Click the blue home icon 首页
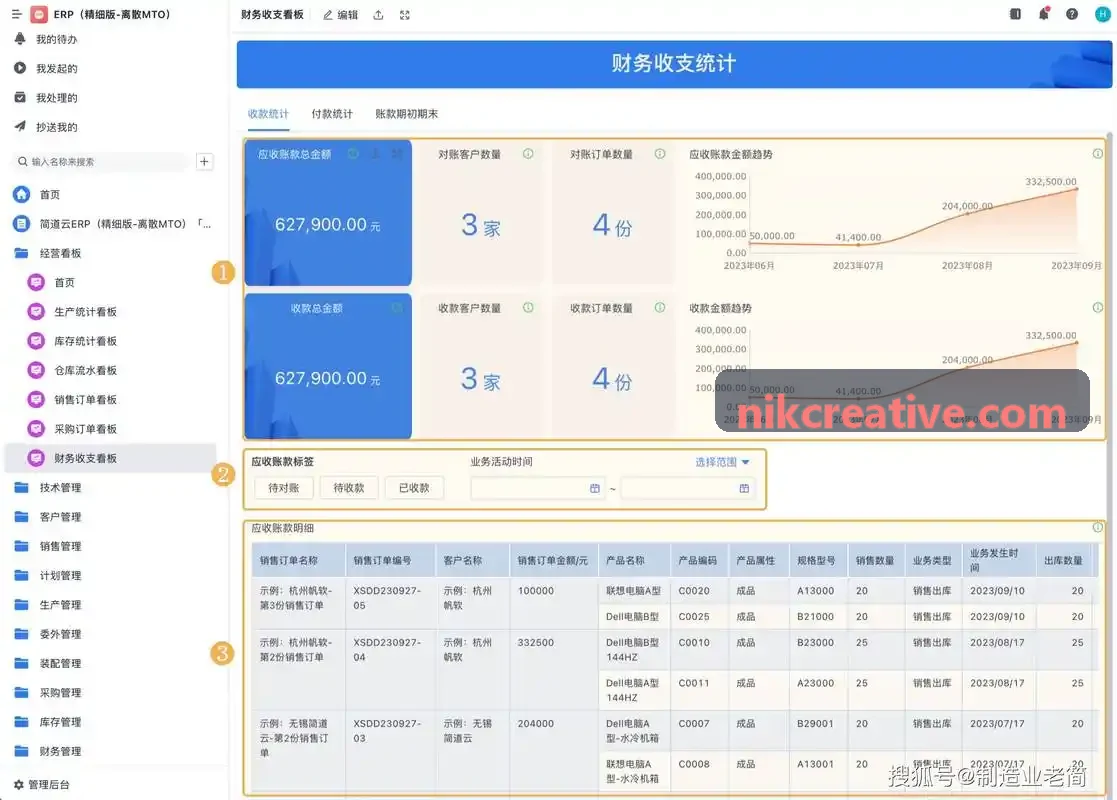This screenshot has height=800, width=1117. tap(22, 194)
